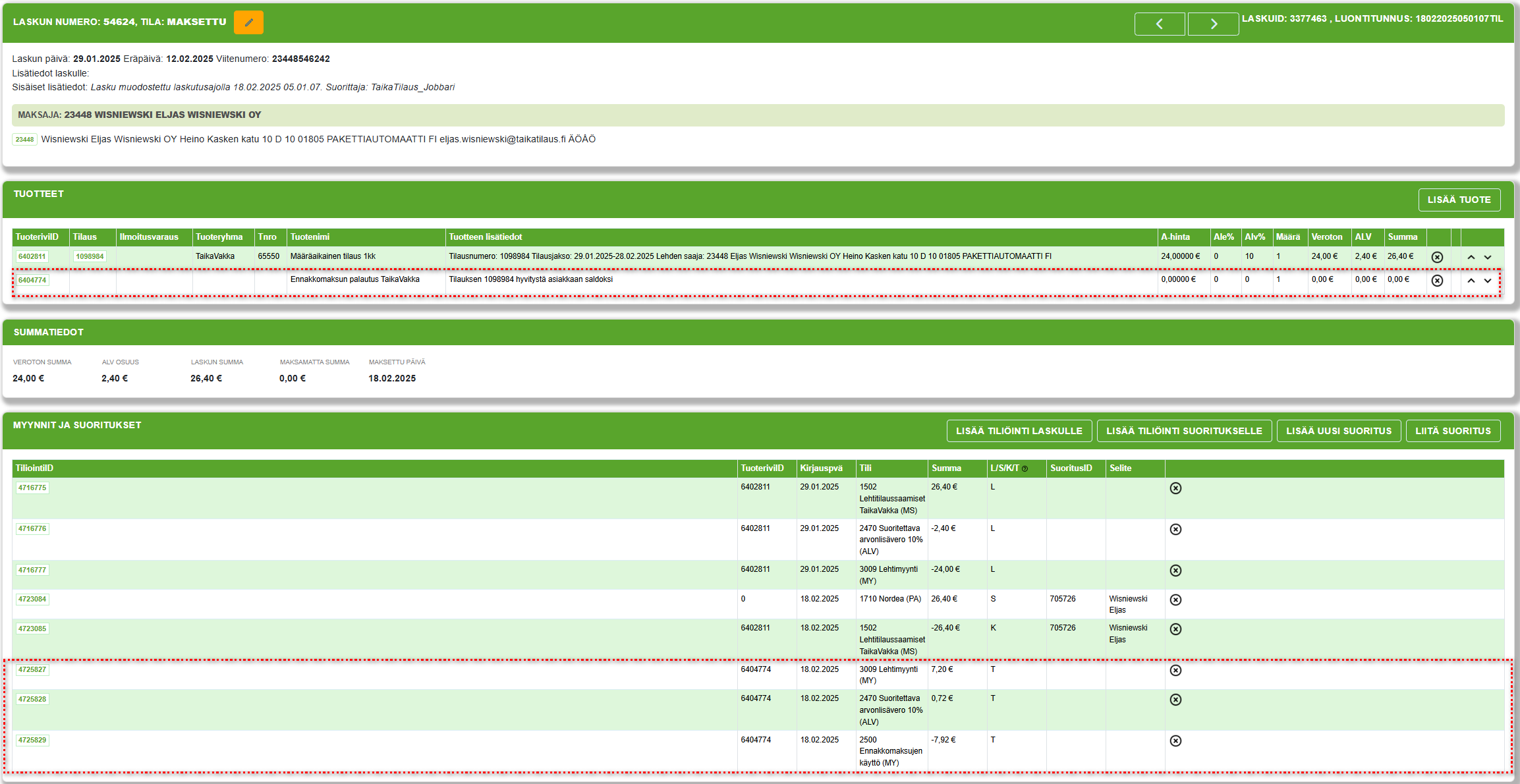Remove posting 4723085
This screenshot has width=1520, height=784.
point(1175,629)
